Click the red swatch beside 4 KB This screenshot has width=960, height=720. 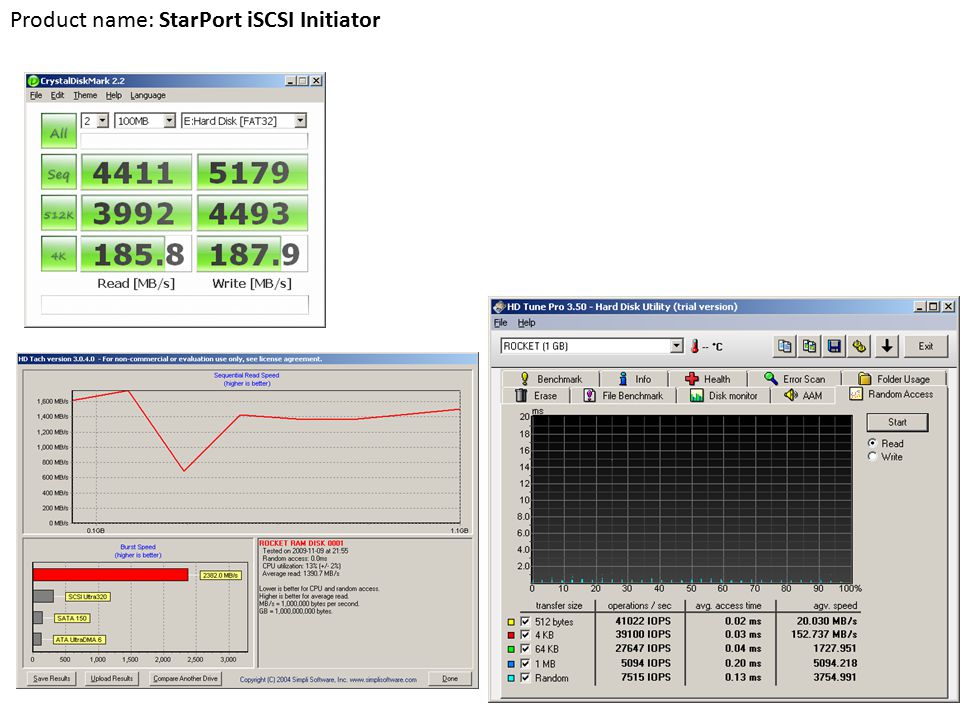[x=511, y=636]
